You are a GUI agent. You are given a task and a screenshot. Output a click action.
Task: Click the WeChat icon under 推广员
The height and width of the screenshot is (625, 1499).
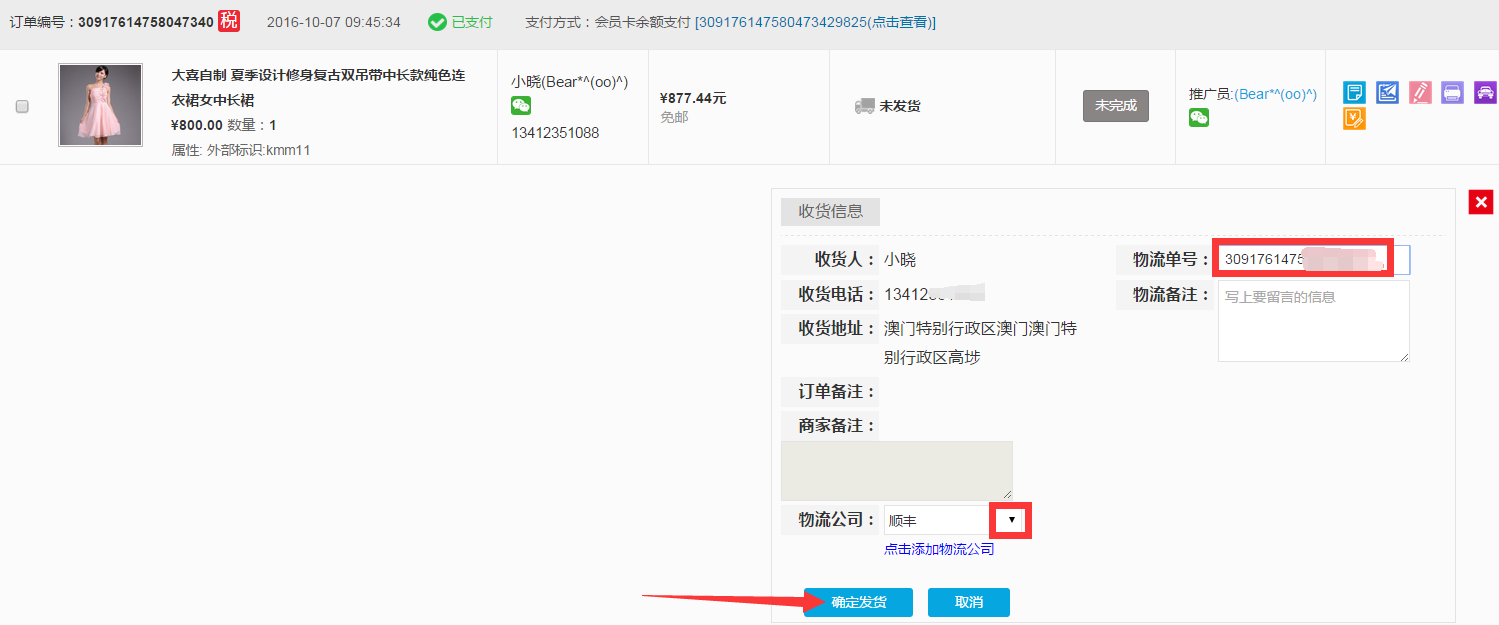[1198, 118]
